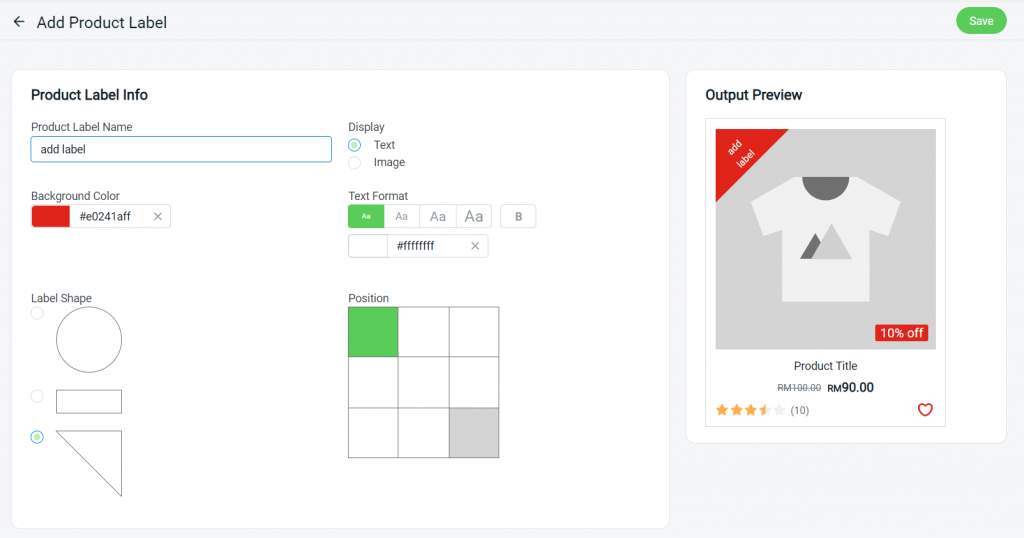This screenshot has width=1024, height=538.
Task: Go back using the left arrow icon
Action: tap(19, 22)
